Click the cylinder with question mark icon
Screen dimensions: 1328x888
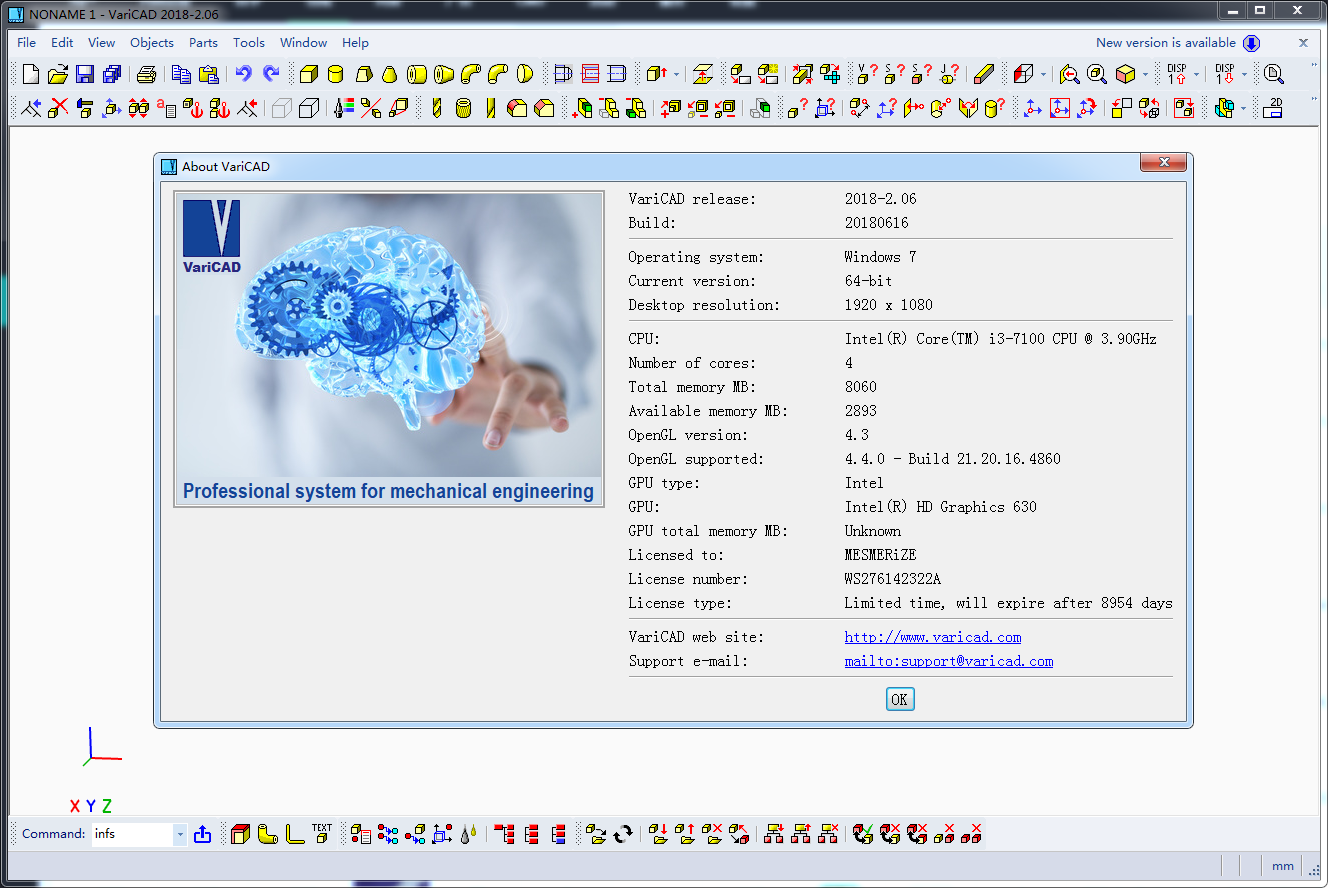(x=993, y=107)
